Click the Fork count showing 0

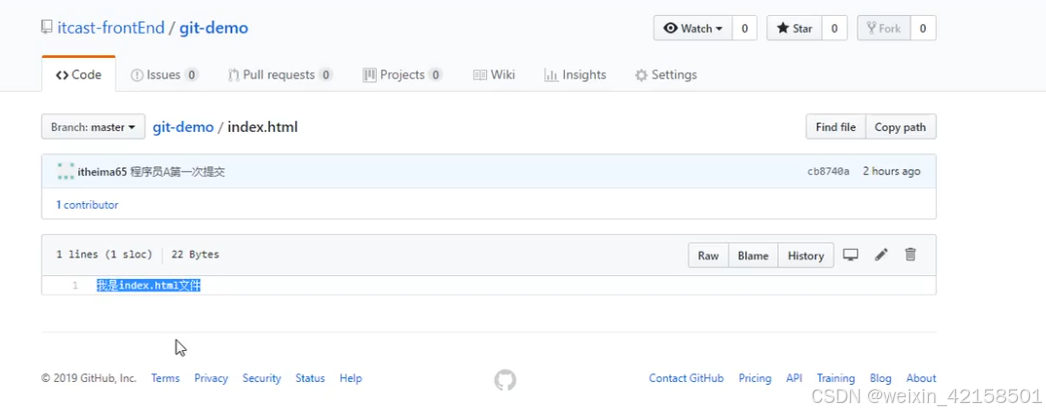923,28
